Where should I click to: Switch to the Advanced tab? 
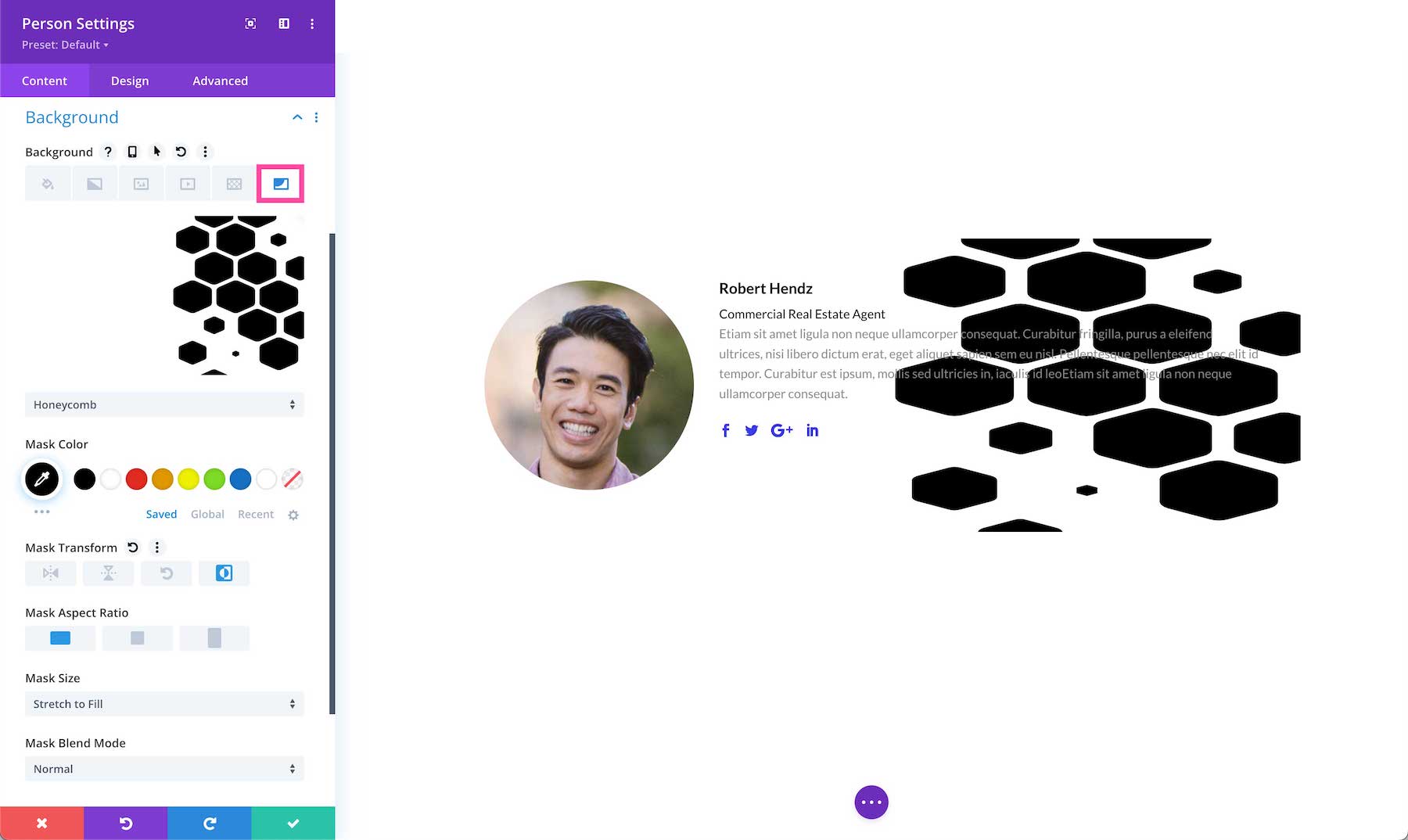pyautogui.click(x=220, y=81)
